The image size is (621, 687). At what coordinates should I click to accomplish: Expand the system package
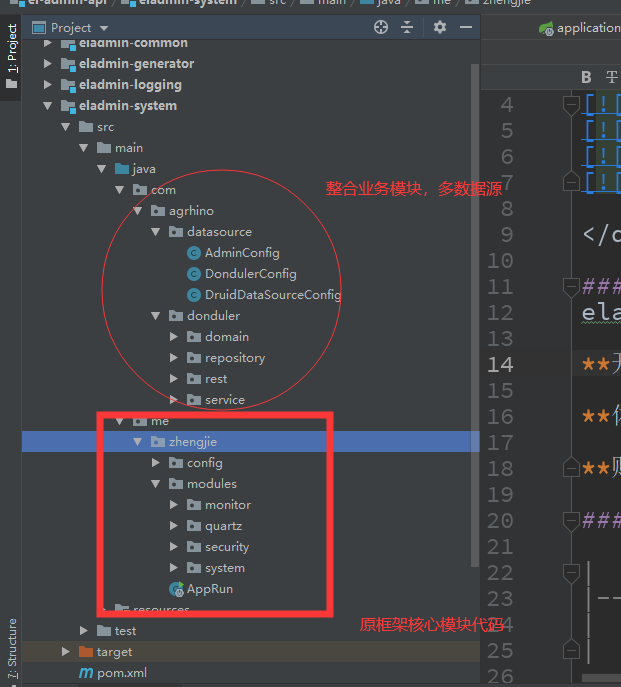click(174, 568)
